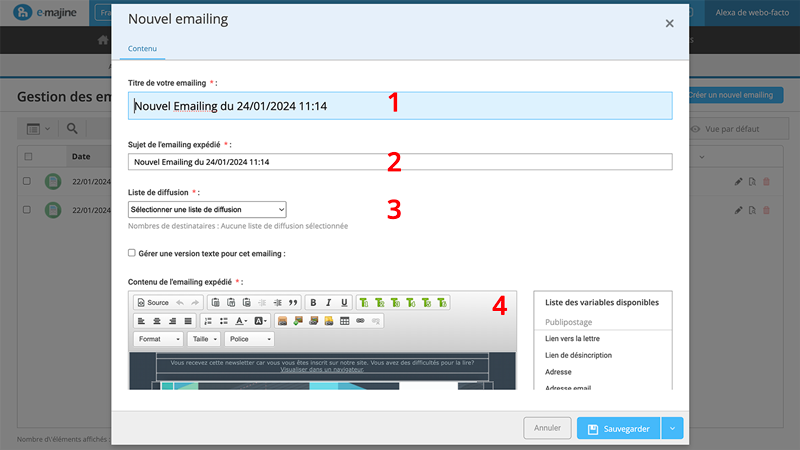Choose Lien de désincription variable
Image resolution: width=800 pixels, height=450 pixels.
[x=578, y=355]
